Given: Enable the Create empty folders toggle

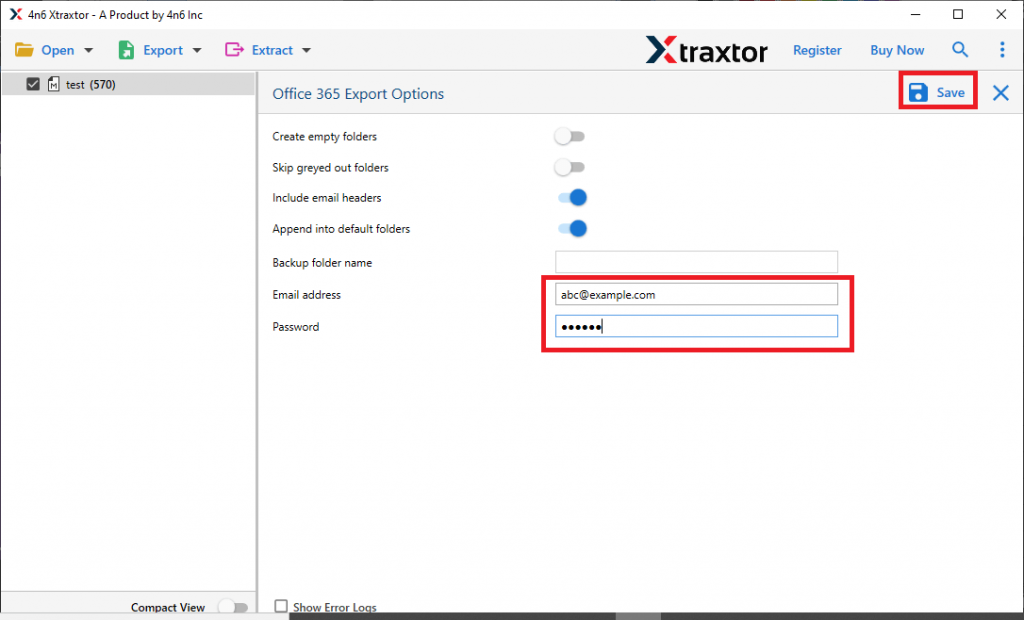Looking at the screenshot, I should [x=570, y=136].
